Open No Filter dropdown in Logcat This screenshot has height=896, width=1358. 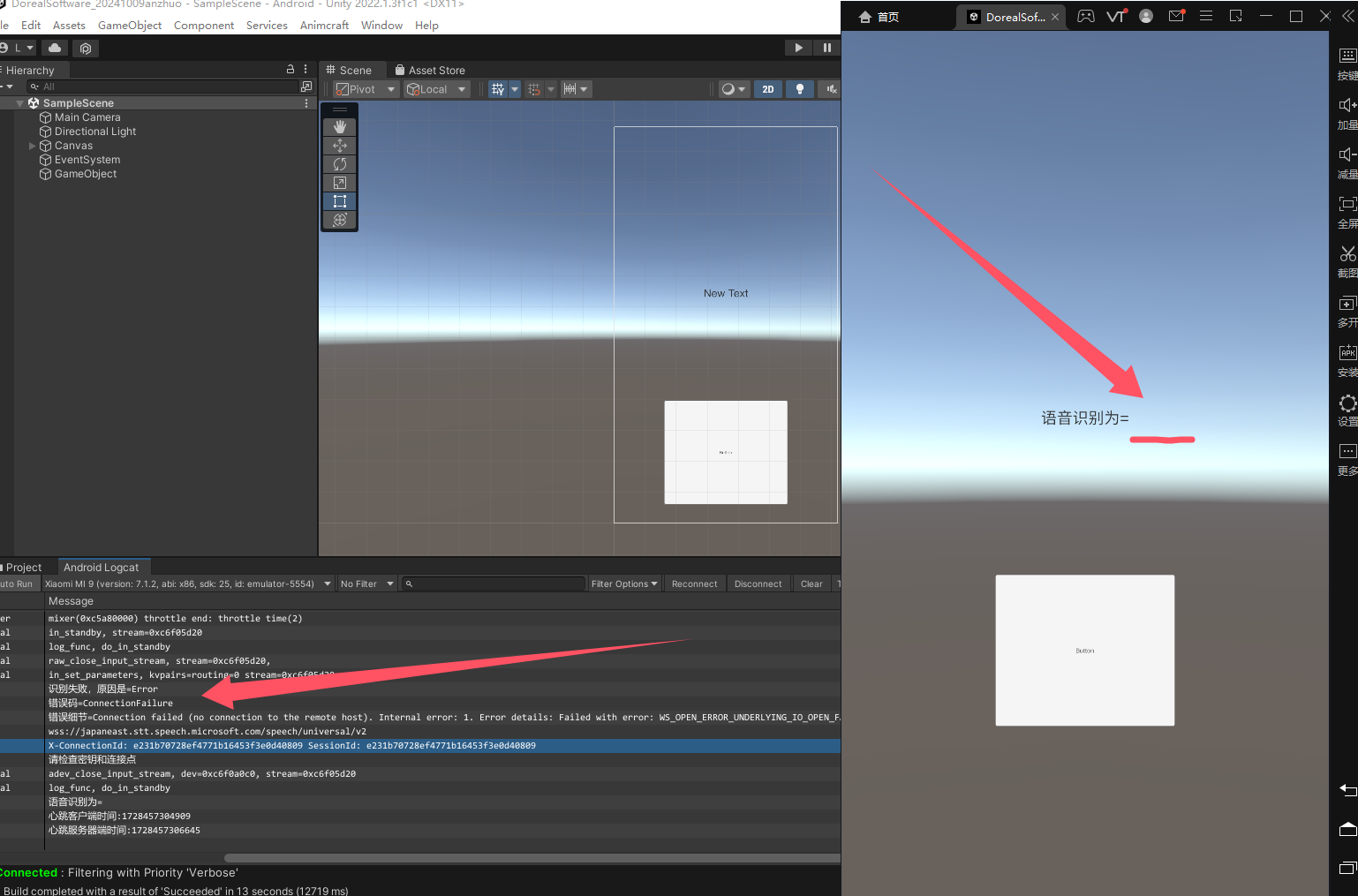(366, 584)
